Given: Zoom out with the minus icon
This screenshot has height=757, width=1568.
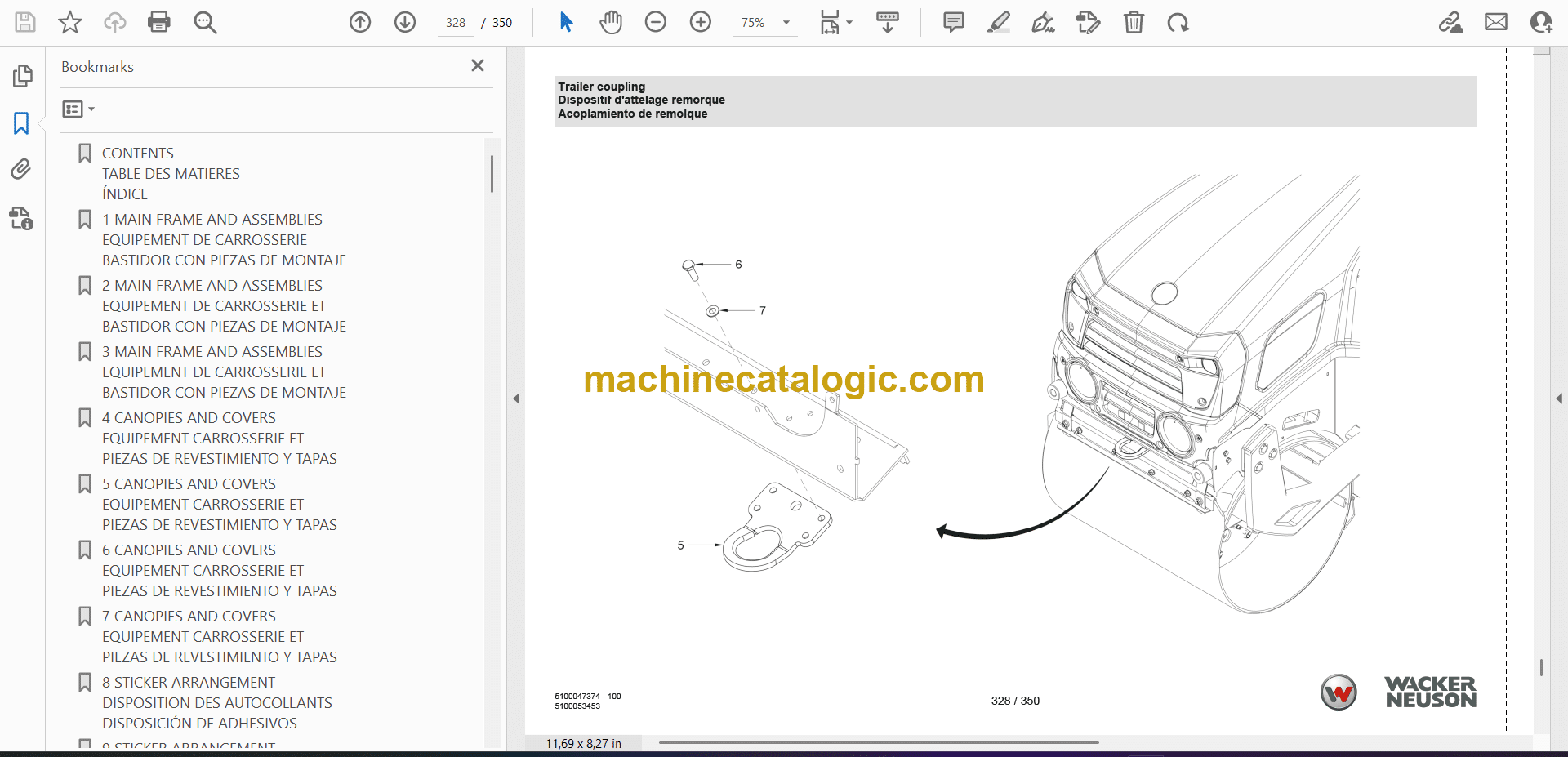Looking at the screenshot, I should tap(656, 22).
